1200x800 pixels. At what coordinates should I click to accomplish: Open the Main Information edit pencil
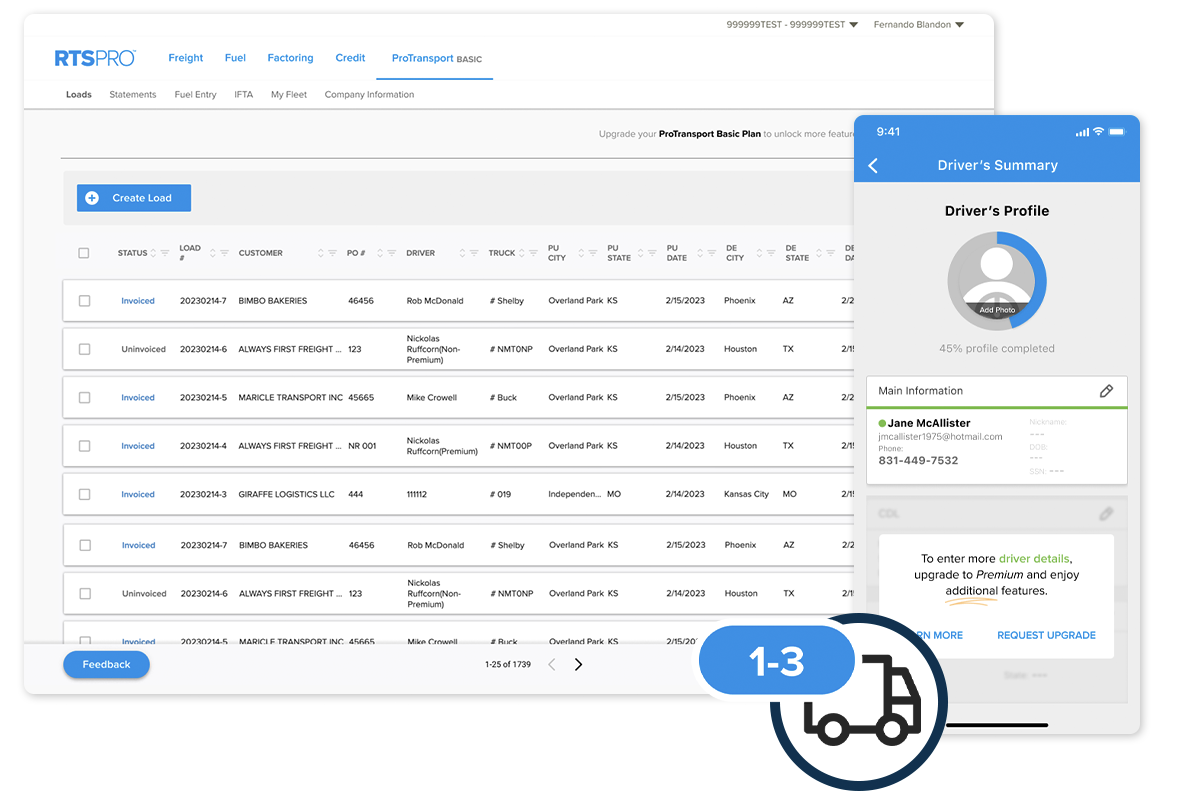point(1106,391)
